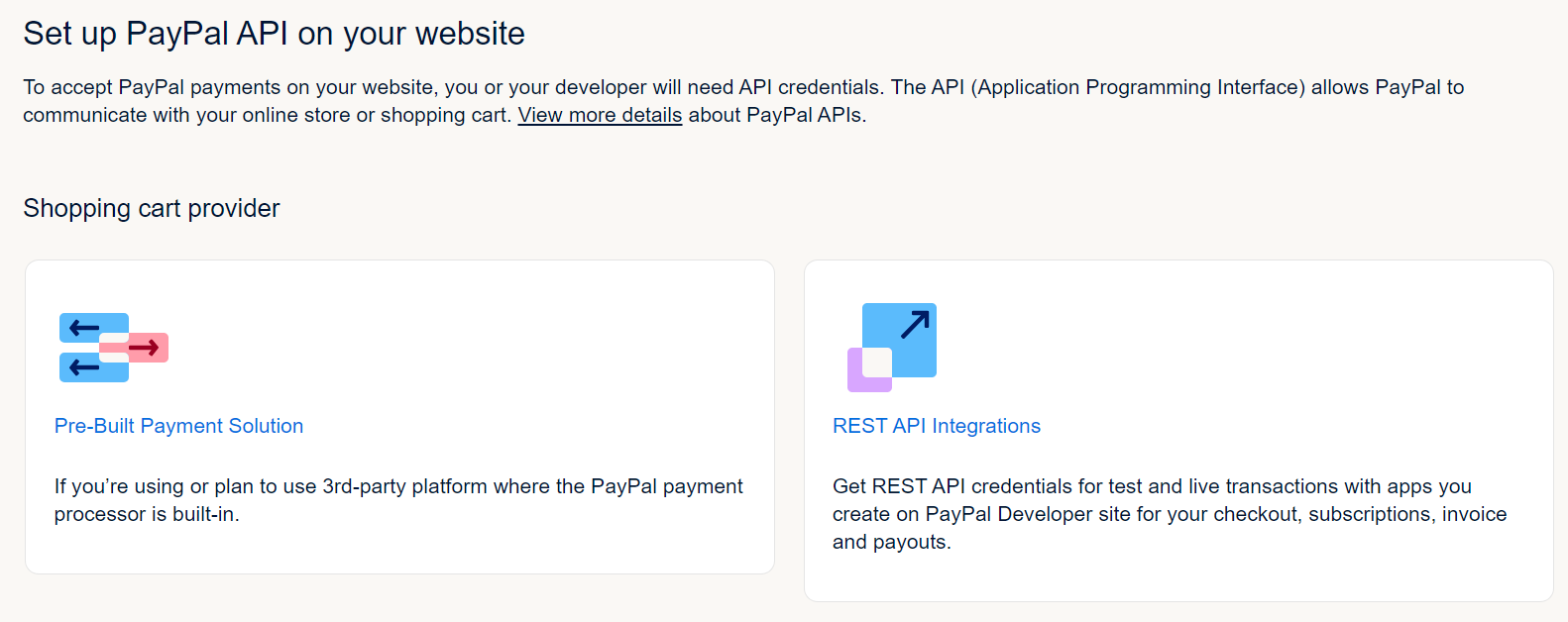Image resolution: width=1568 pixels, height=622 pixels.
Task: Click blank space in Pre-Built Payment card
Action: click(x=496, y=347)
